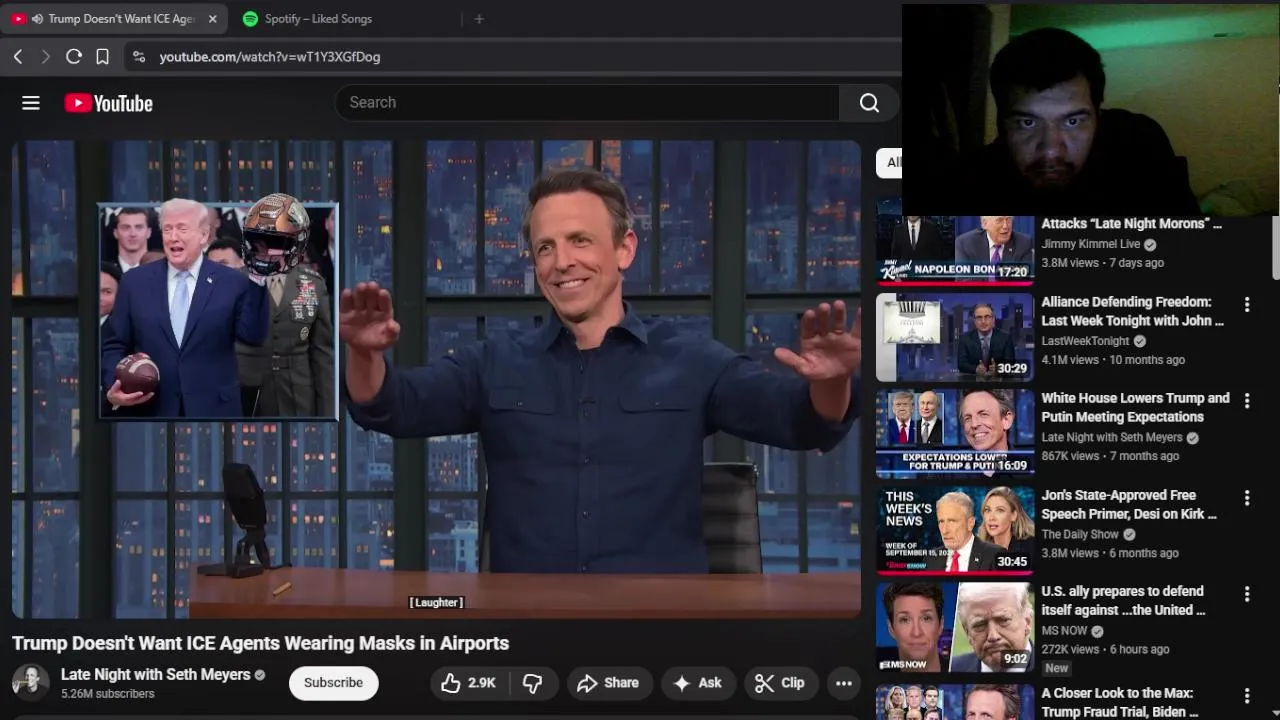Open Alliance Defending Freedom video title
Image resolution: width=1280 pixels, height=720 pixels.
click(1132, 311)
